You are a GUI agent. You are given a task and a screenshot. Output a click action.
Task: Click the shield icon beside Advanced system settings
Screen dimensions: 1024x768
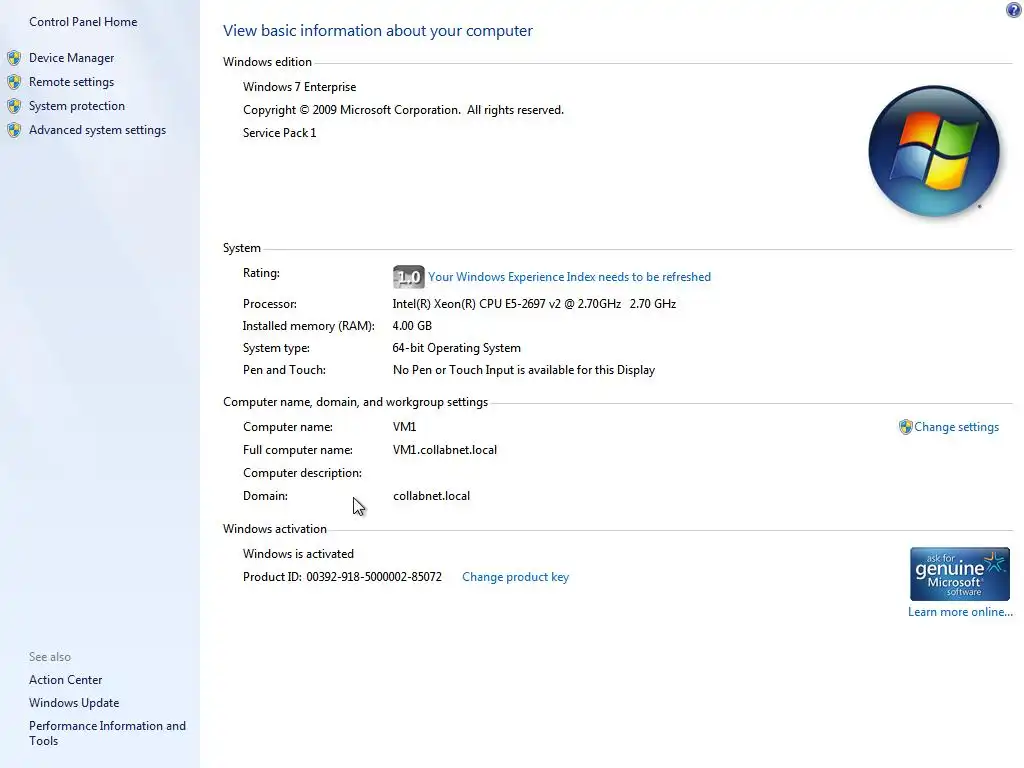(x=14, y=130)
